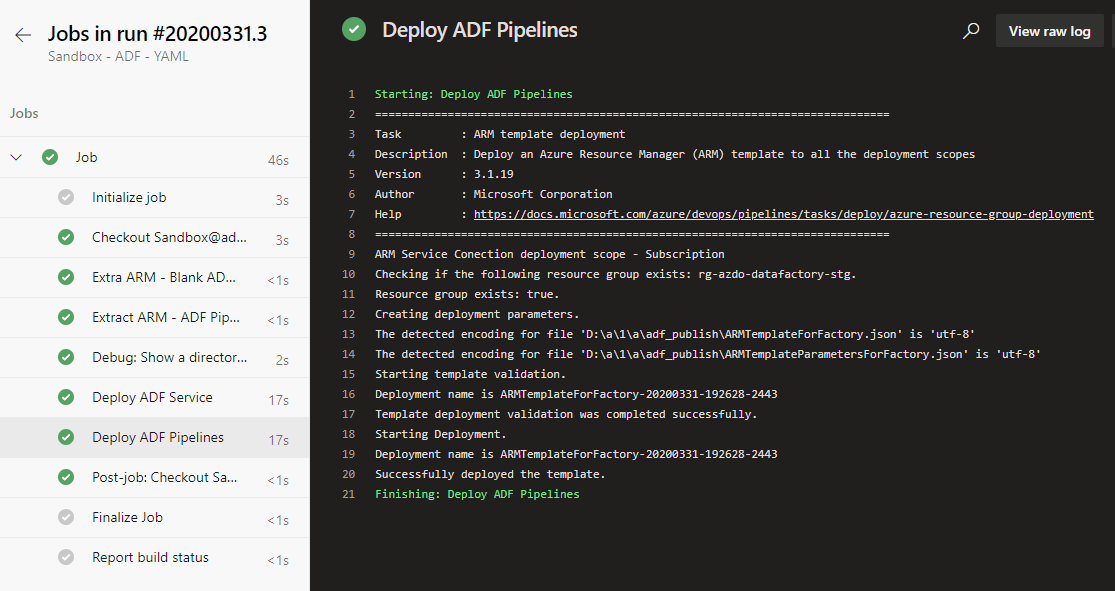Select the Job row in the jobs list
Viewport: 1115px width, 591px height.
[x=155, y=157]
